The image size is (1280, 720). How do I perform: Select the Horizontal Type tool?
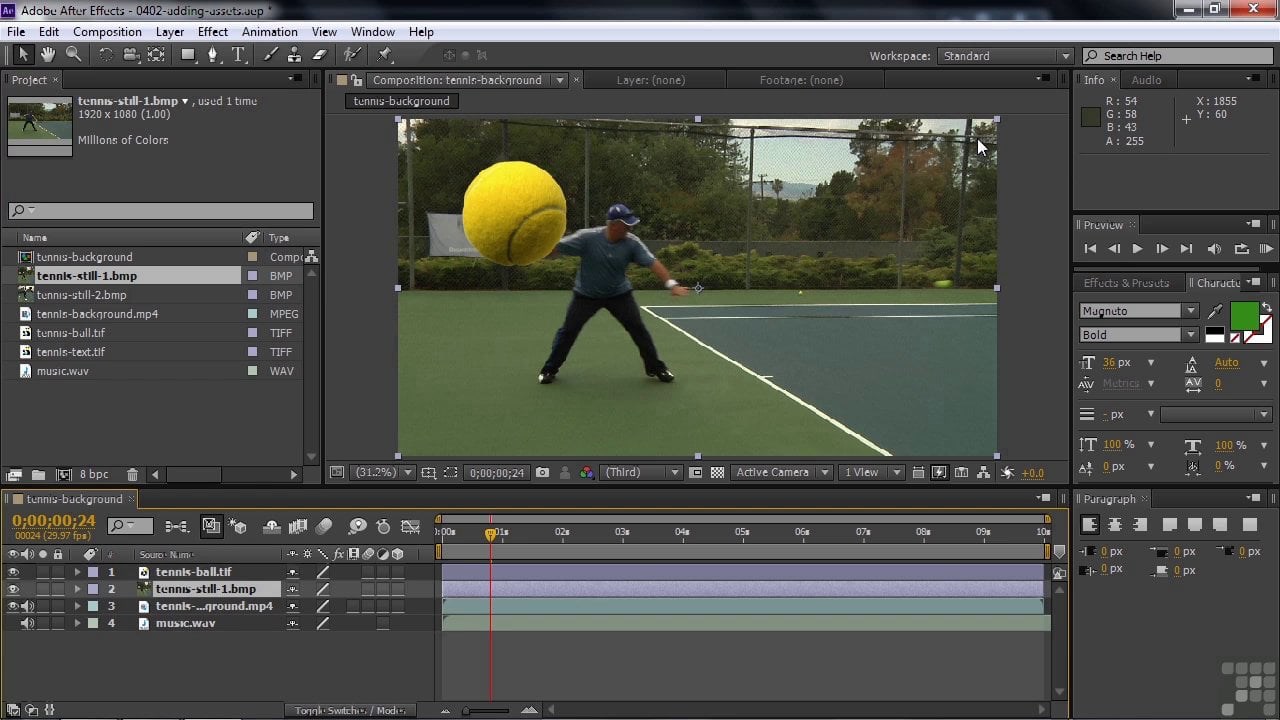point(240,55)
